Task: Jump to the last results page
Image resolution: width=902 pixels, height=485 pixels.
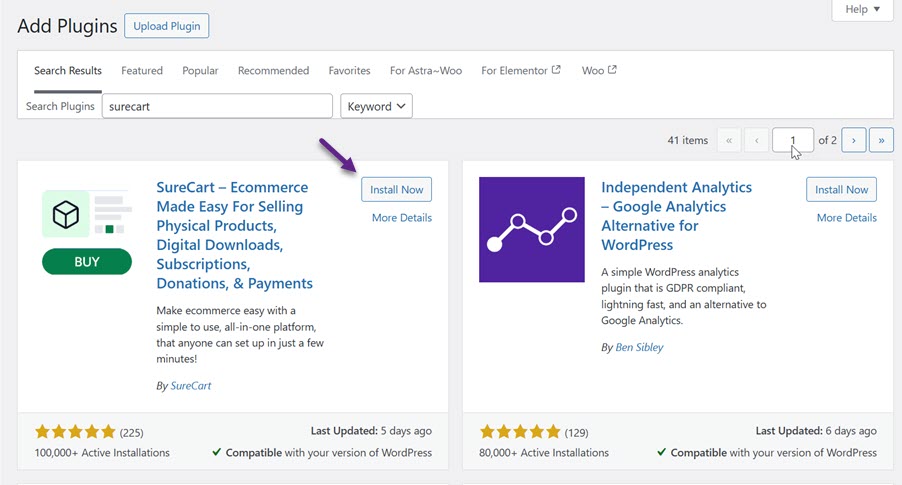Action: click(x=881, y=140)
